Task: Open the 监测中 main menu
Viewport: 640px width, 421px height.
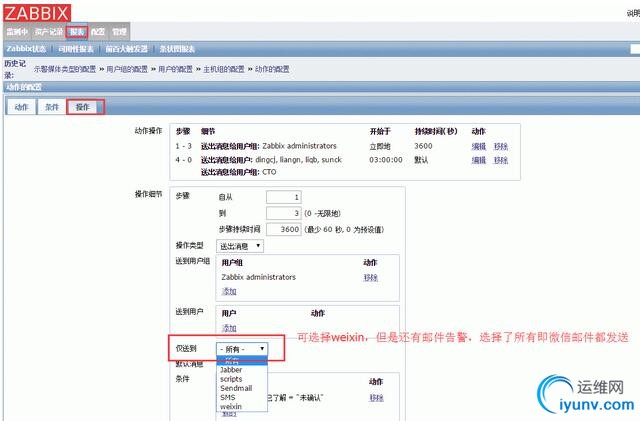Action: (x=17, y=32)
